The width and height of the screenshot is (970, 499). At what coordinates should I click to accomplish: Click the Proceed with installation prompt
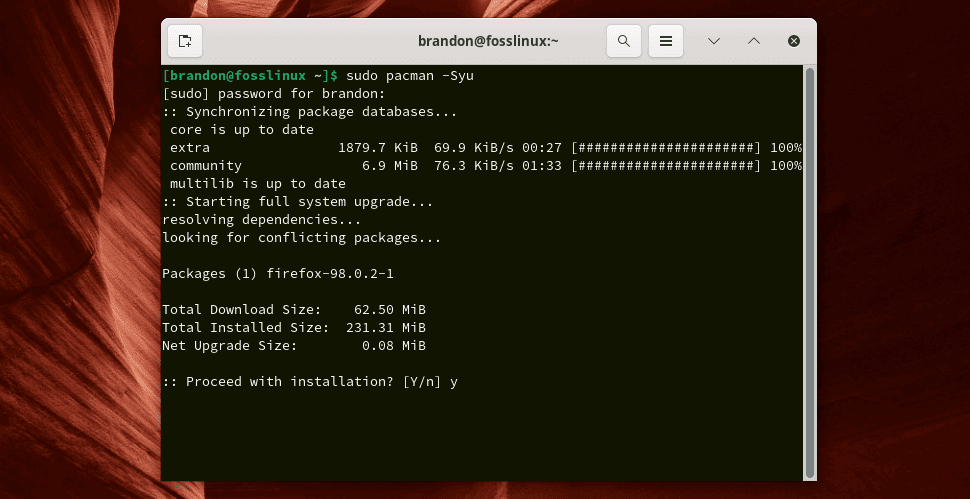click(x=310, y=382)
